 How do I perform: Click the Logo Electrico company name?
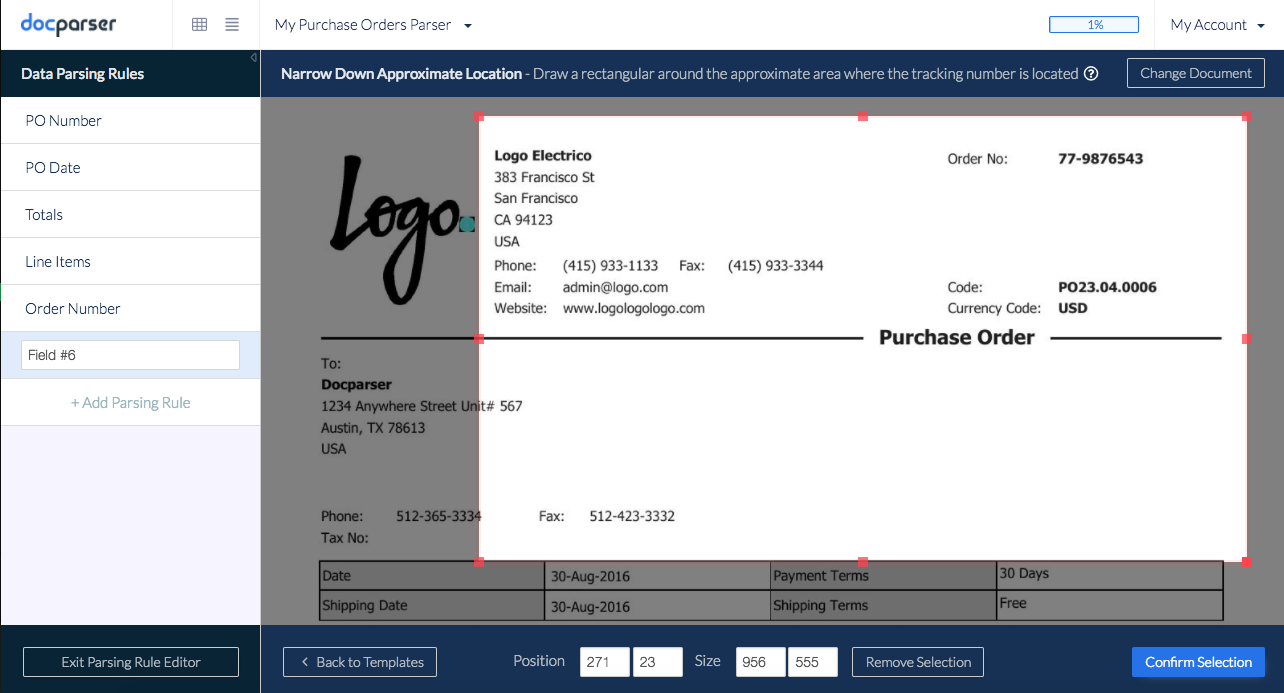click(543, 155)
